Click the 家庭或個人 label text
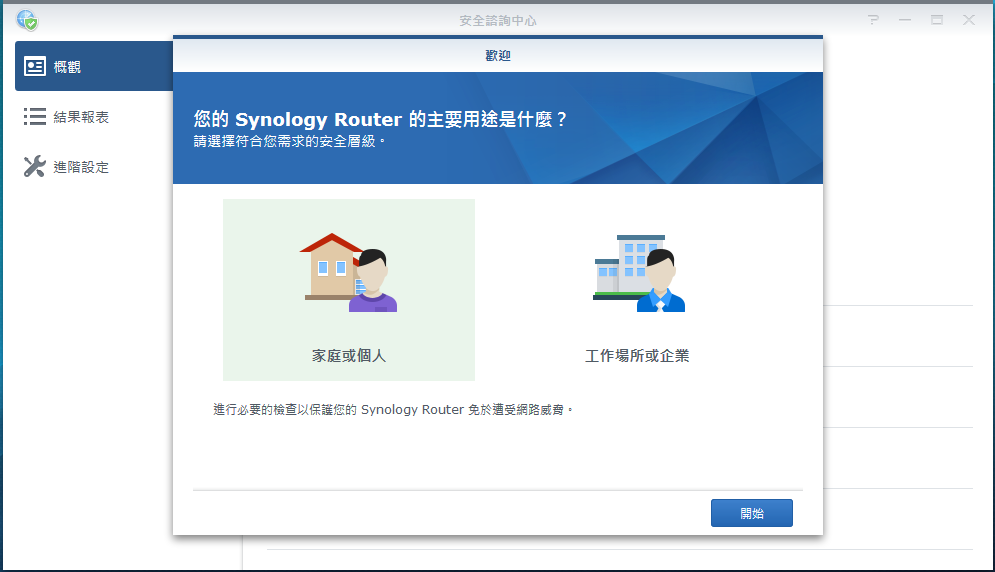The width and height of the screenshot is (995, 572). coord(348,356)
